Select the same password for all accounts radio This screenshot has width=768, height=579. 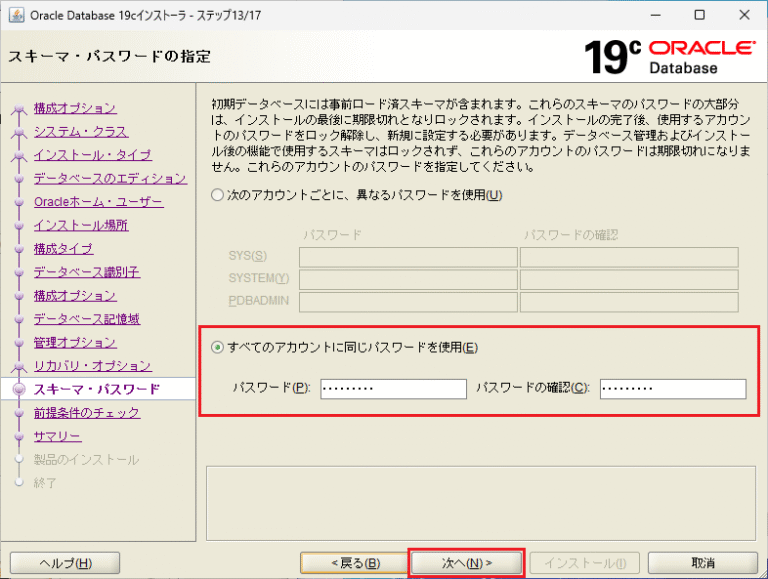click(x=217, y=348)
